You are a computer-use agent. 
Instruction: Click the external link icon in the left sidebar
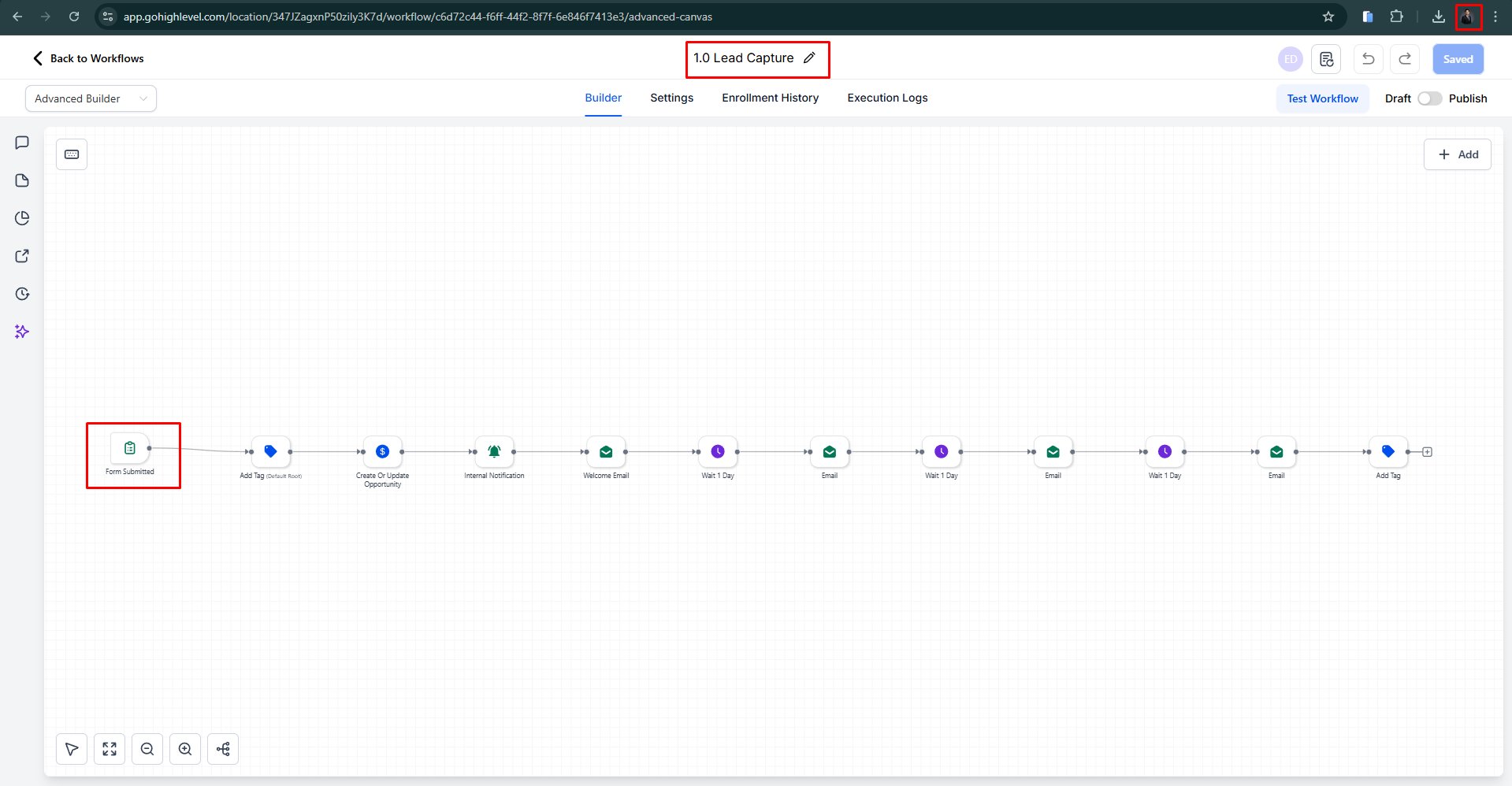pos(22,256)
